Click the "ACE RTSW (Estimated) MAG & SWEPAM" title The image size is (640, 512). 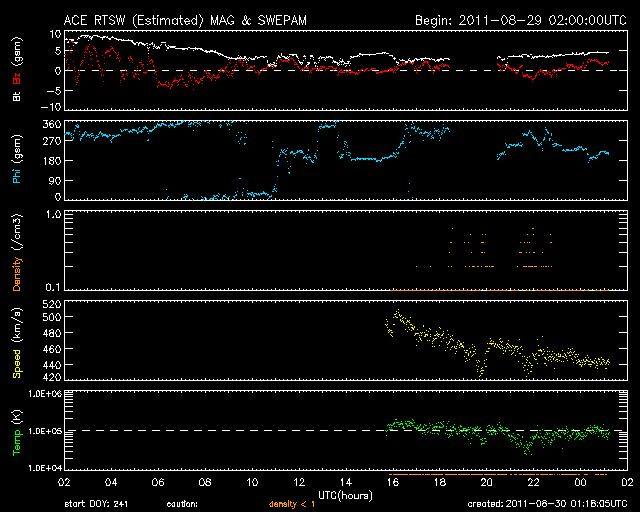185,20
